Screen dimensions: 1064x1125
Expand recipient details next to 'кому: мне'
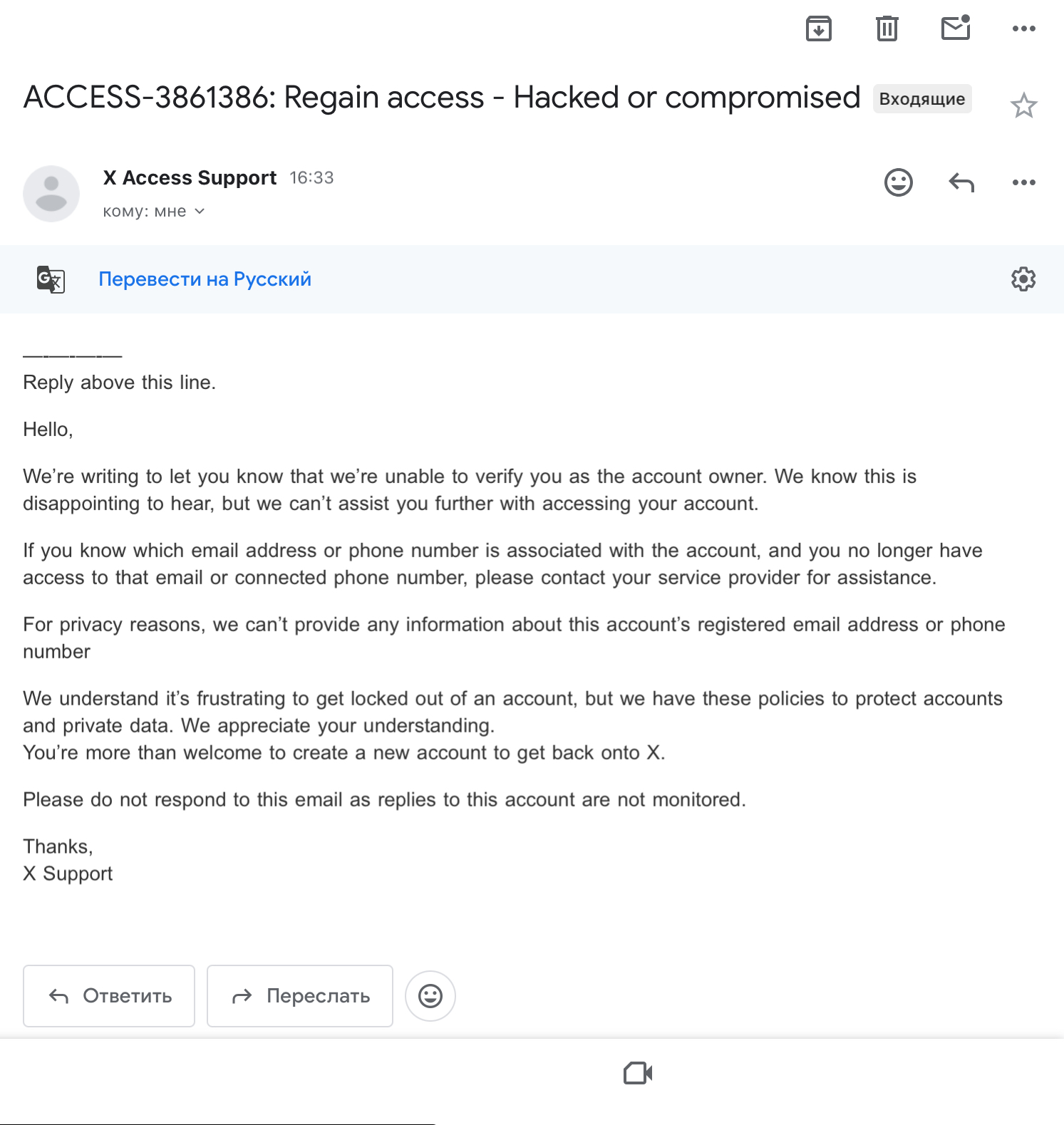(x=200, y=212)
